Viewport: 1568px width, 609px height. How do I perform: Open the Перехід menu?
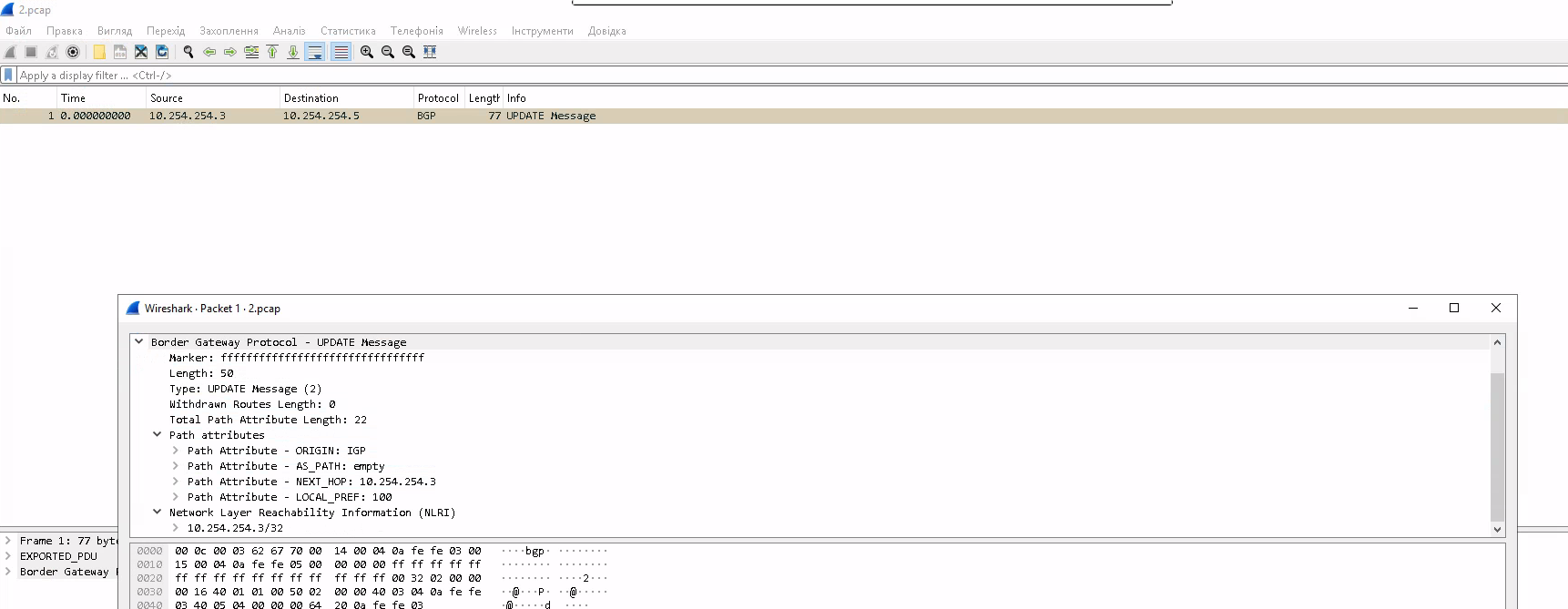pyautogui.click(x=166, y=31)
